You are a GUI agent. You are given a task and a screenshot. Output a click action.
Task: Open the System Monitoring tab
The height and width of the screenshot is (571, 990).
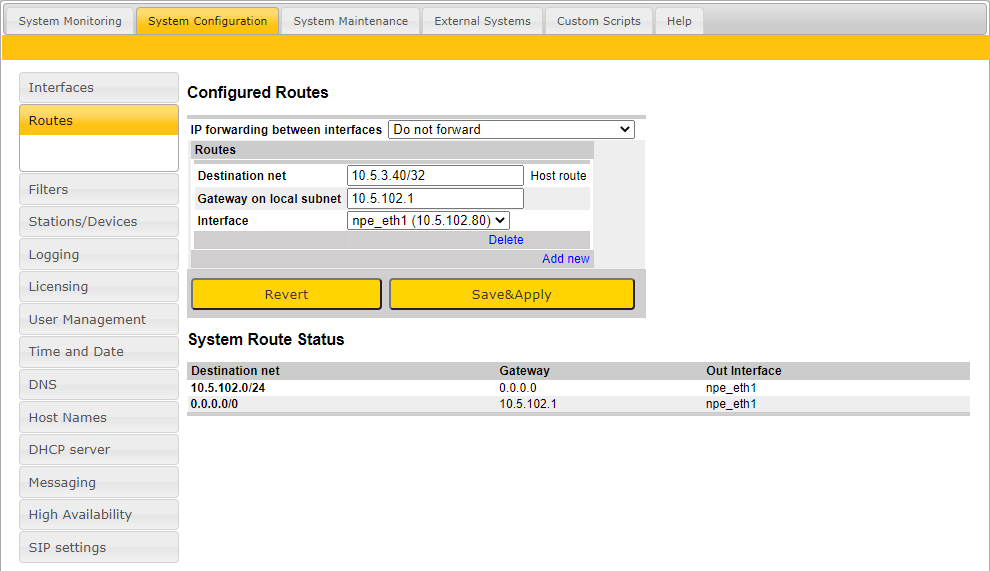[x=70, y=21]
